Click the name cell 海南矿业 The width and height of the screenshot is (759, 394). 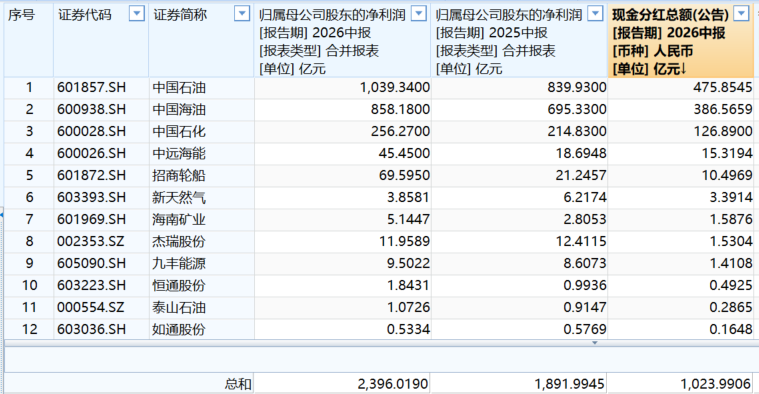[x=179, y=219]
